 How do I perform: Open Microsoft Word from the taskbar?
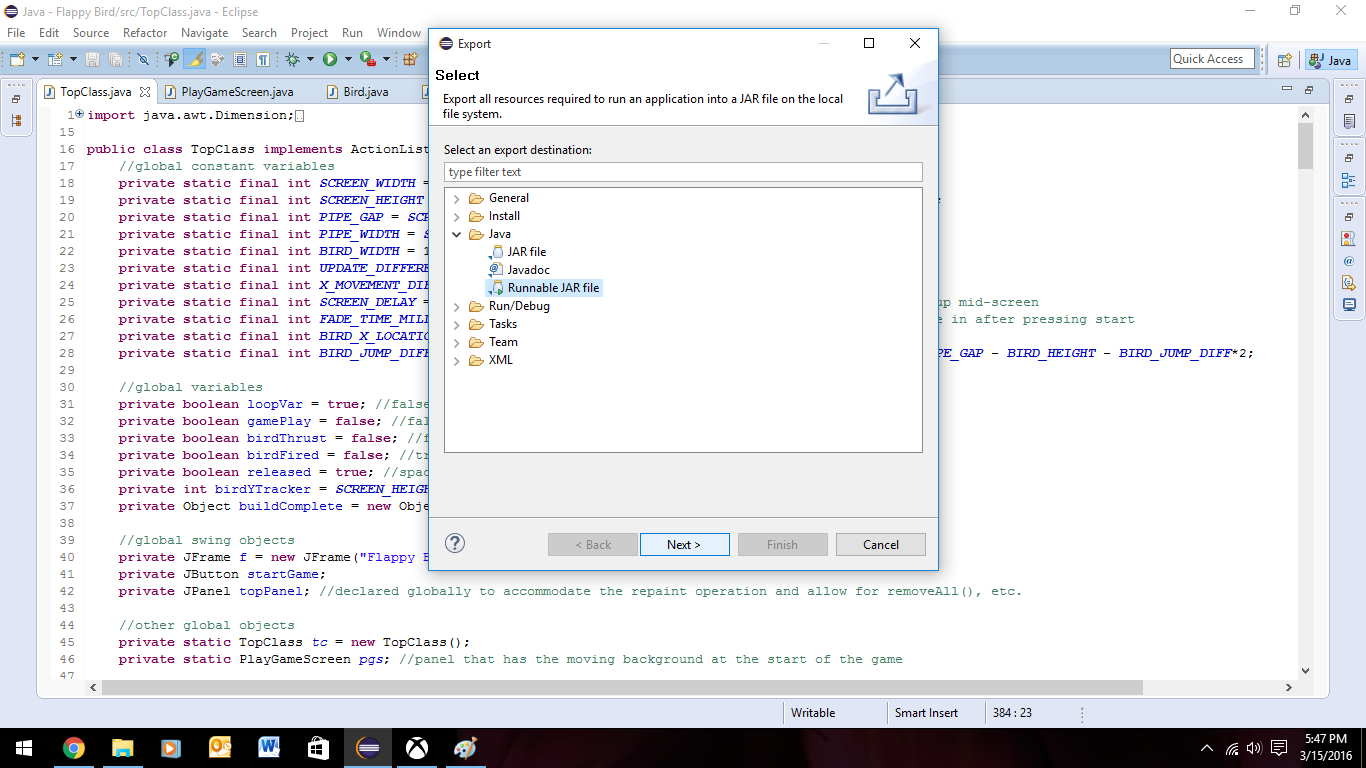269,747
